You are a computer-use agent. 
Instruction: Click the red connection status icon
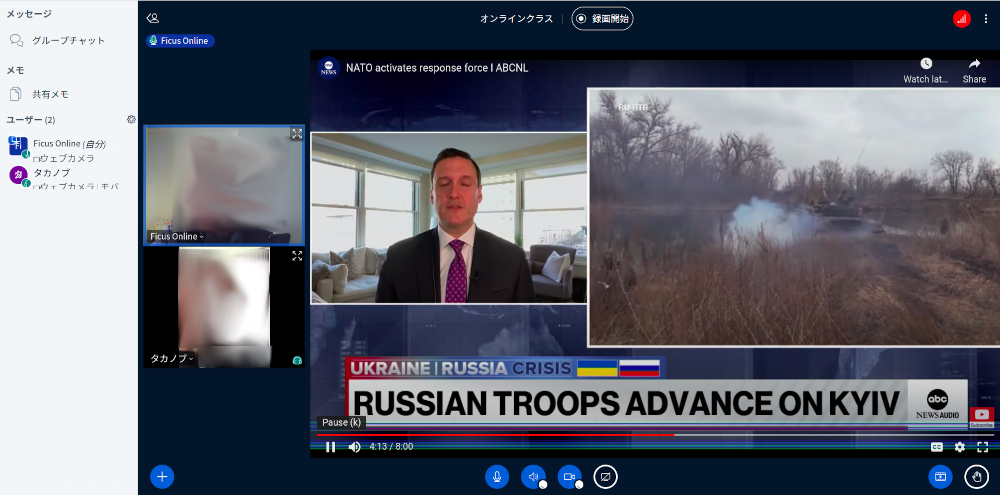pyautogui.click(x=962, y=18)
